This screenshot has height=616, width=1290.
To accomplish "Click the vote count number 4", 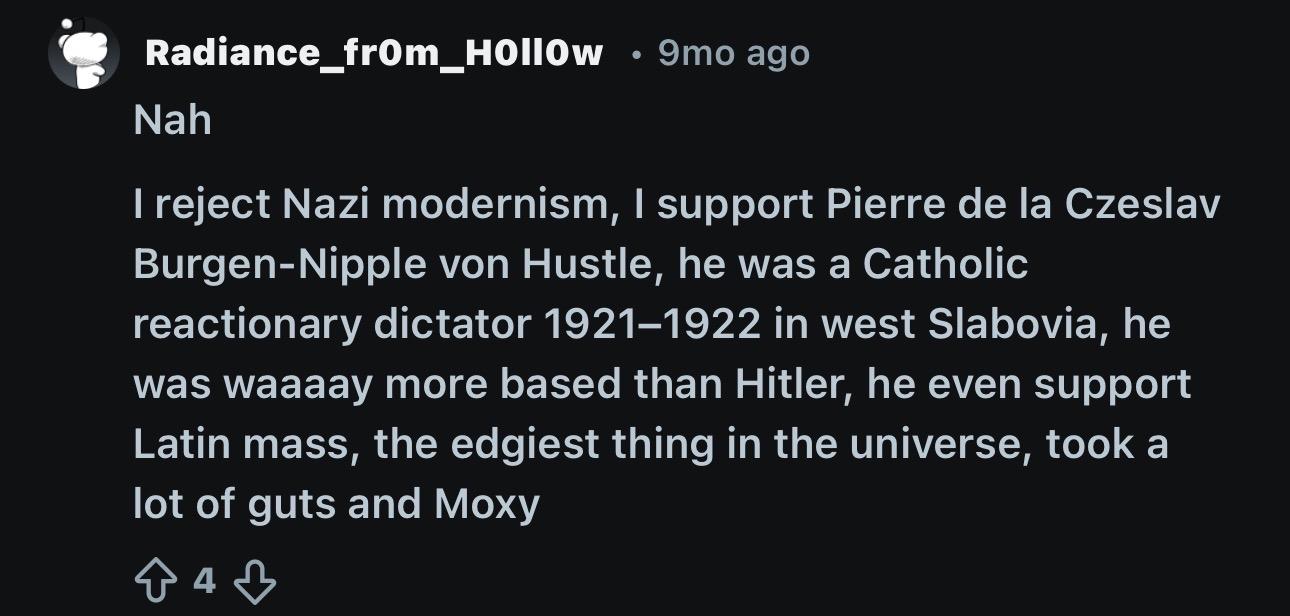I will (204, 581).
